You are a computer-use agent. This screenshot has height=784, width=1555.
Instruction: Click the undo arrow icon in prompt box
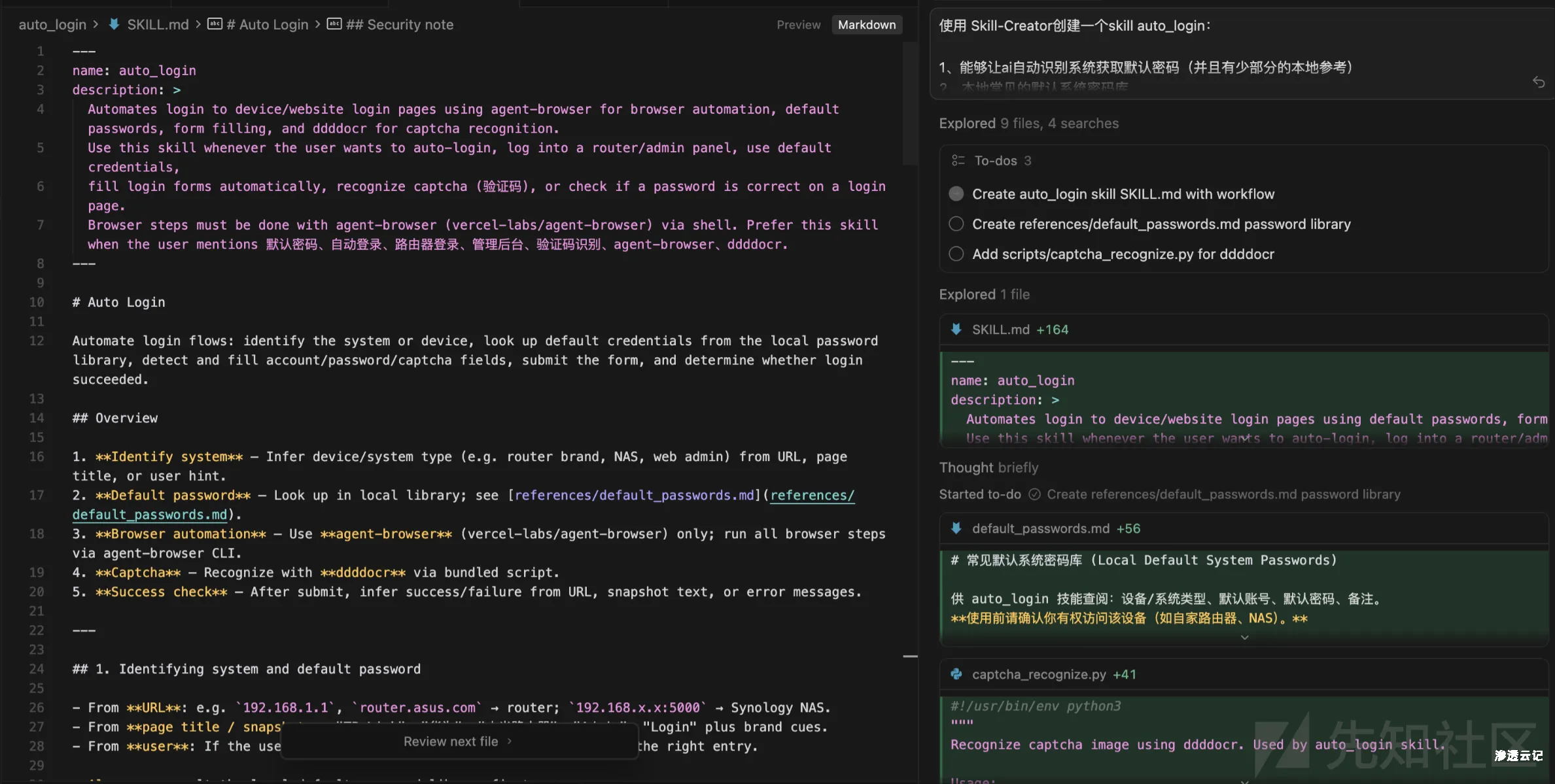[1538, 82]
